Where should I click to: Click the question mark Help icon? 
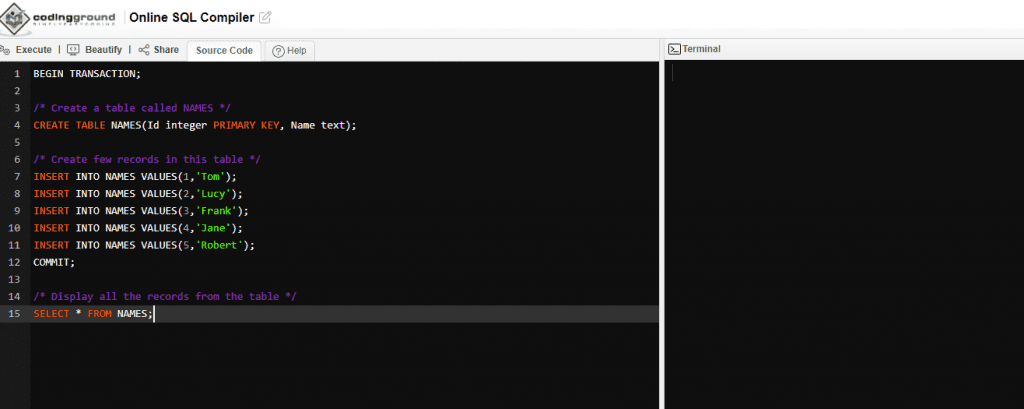(278, 51)
